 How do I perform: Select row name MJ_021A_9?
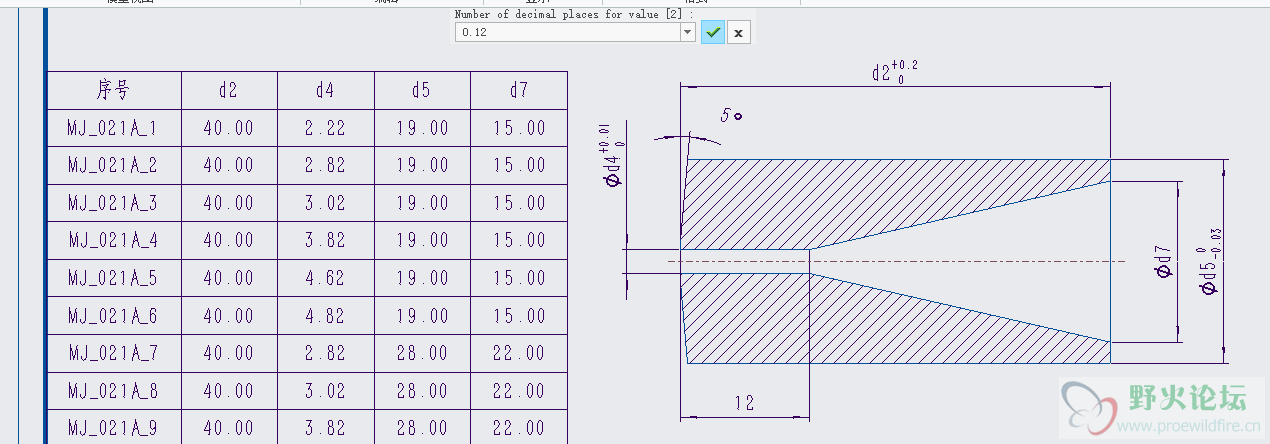point(114,428)
